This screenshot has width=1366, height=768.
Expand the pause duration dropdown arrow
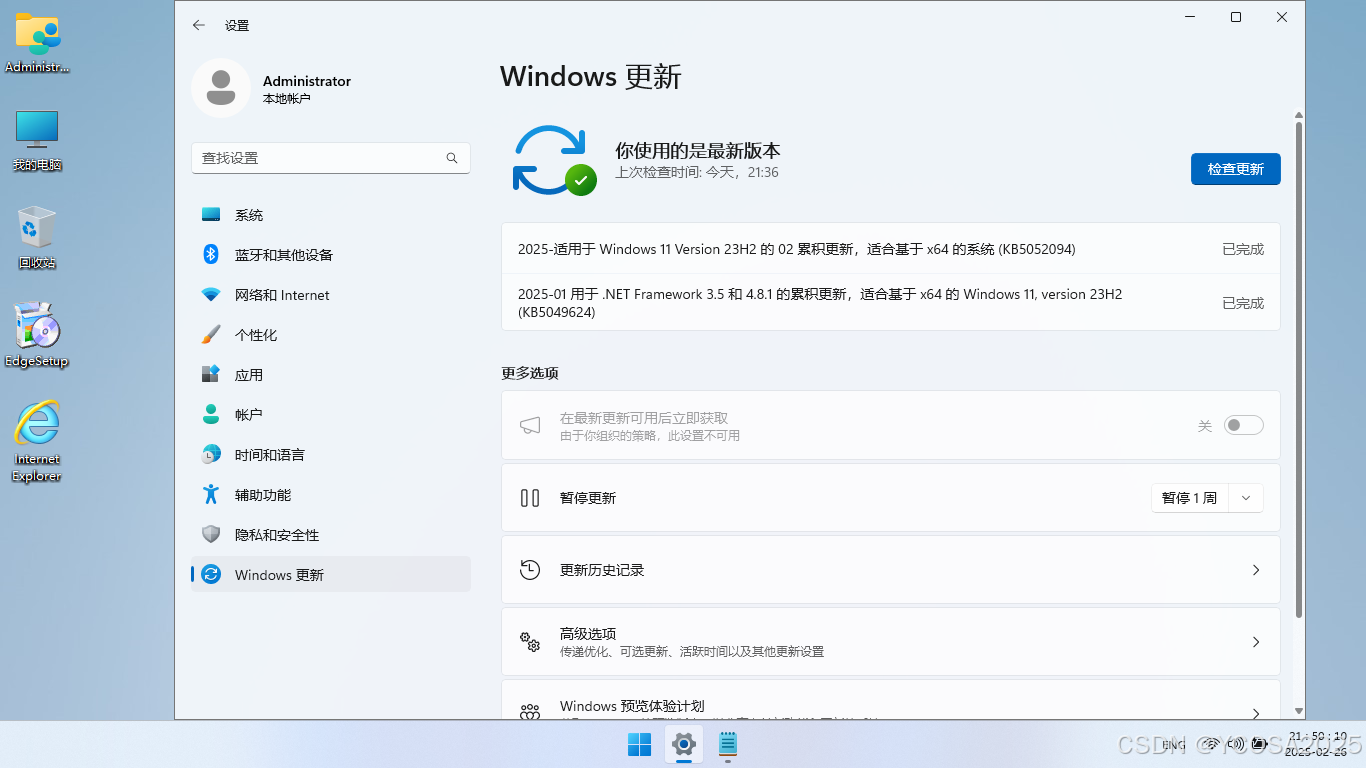(1245, 498)
